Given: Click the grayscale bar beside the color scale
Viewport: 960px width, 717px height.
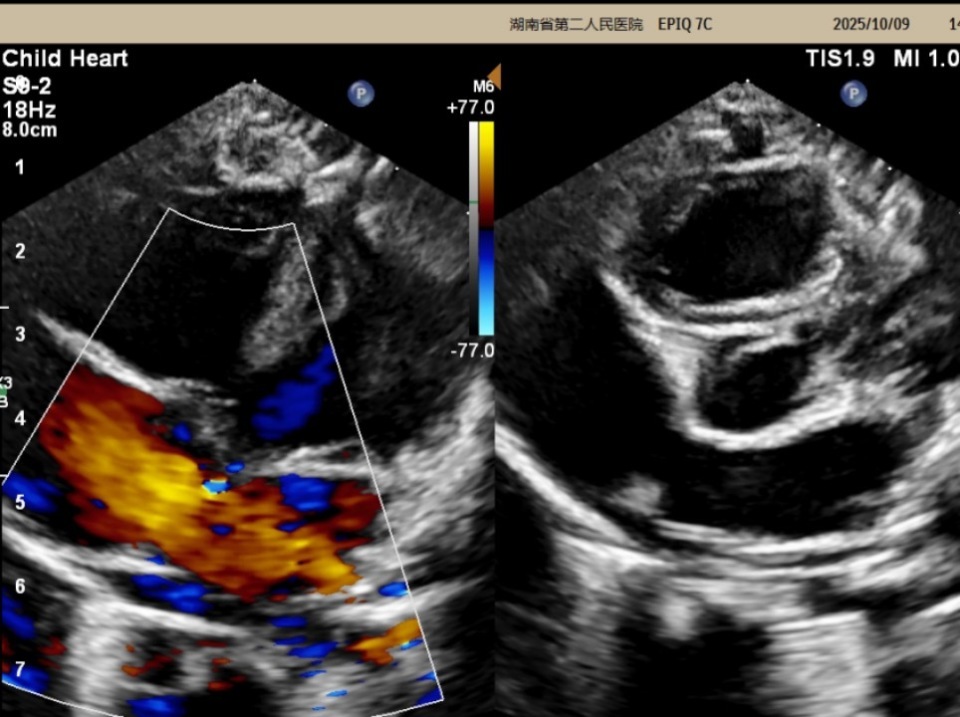Looking at the screenshot, I should pyautogui.click(x=474, y=228).
